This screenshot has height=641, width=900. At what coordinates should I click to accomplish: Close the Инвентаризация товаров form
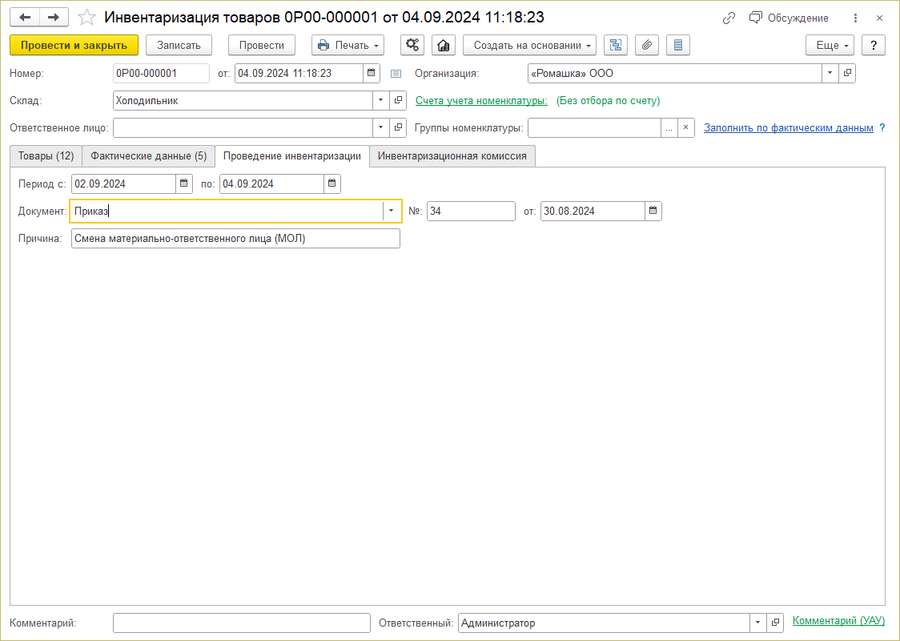click(x=879, y=18)
